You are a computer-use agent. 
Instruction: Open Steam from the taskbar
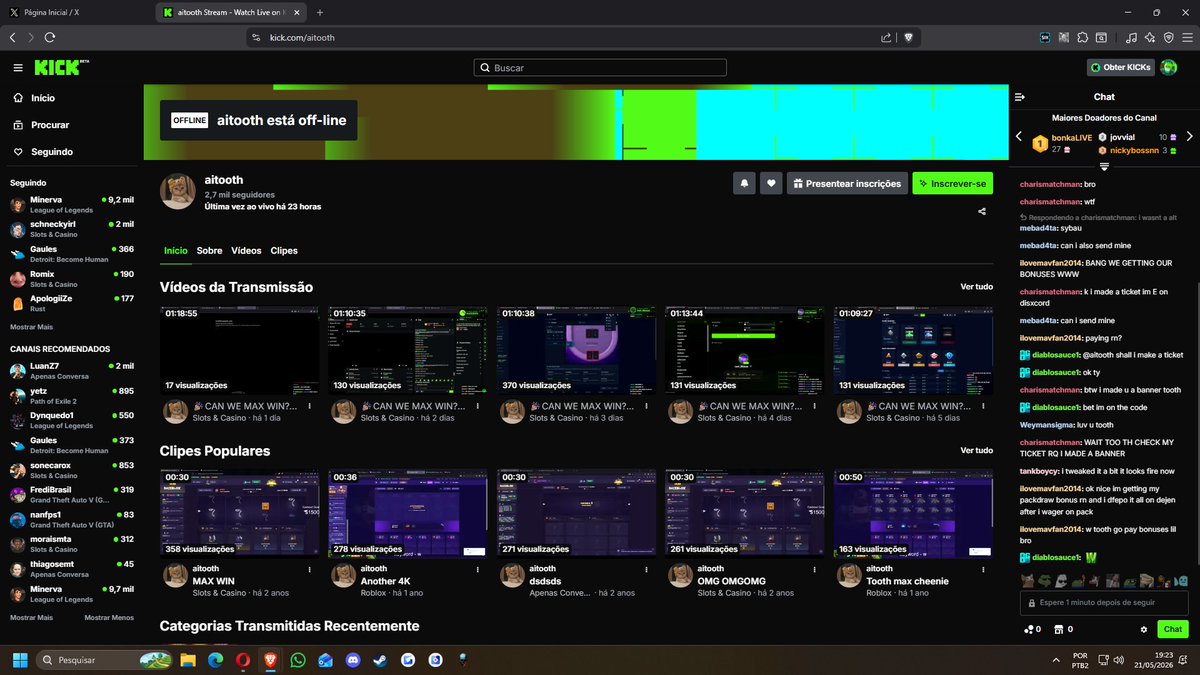380,660
